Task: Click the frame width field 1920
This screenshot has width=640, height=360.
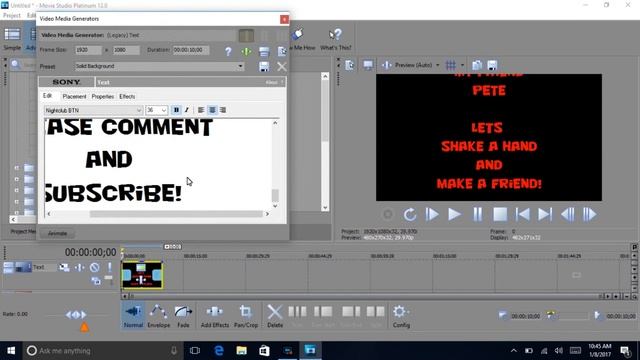Action: click(88, 50)
